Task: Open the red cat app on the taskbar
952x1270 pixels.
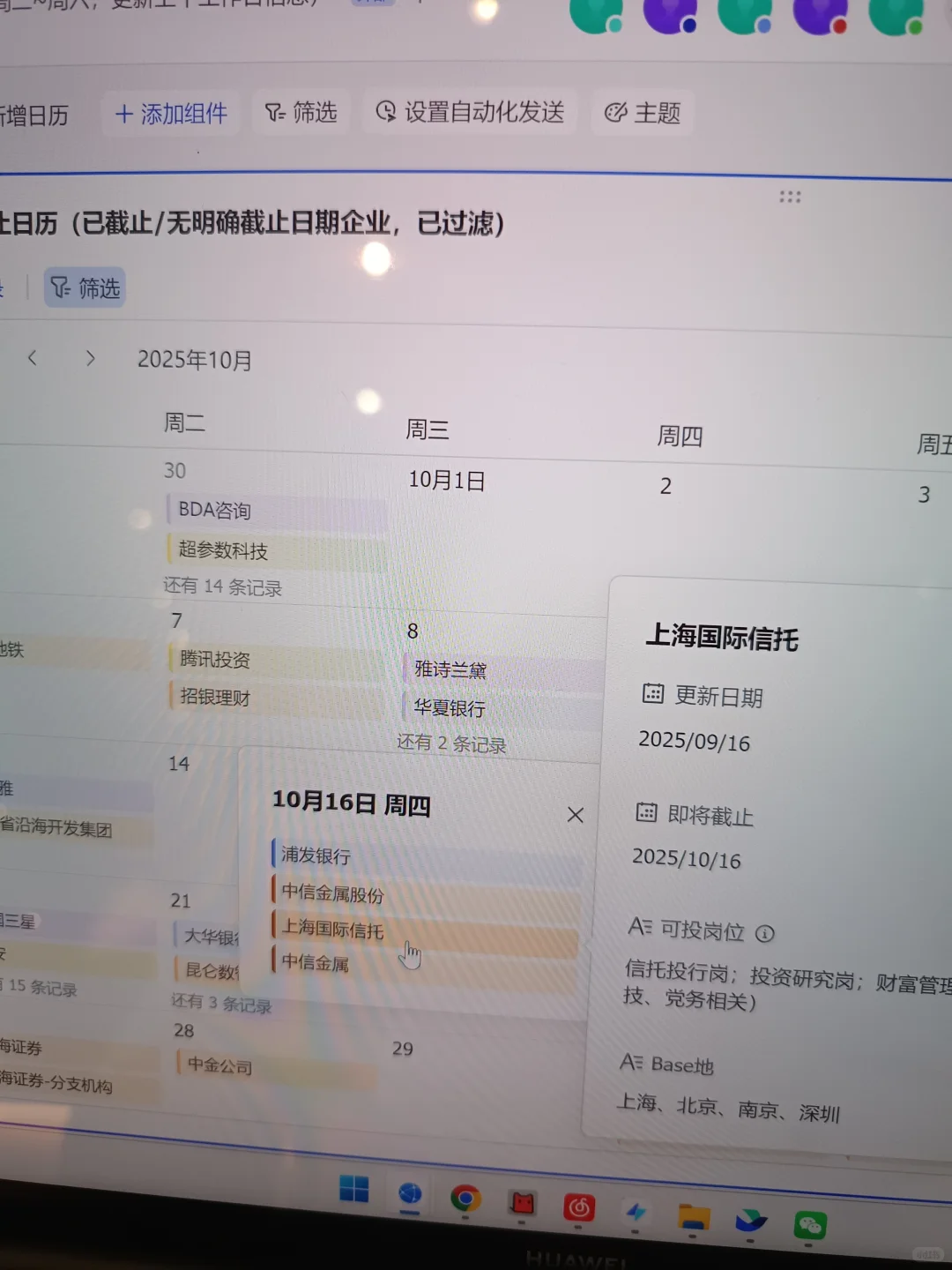Action: click(523, 1203)
